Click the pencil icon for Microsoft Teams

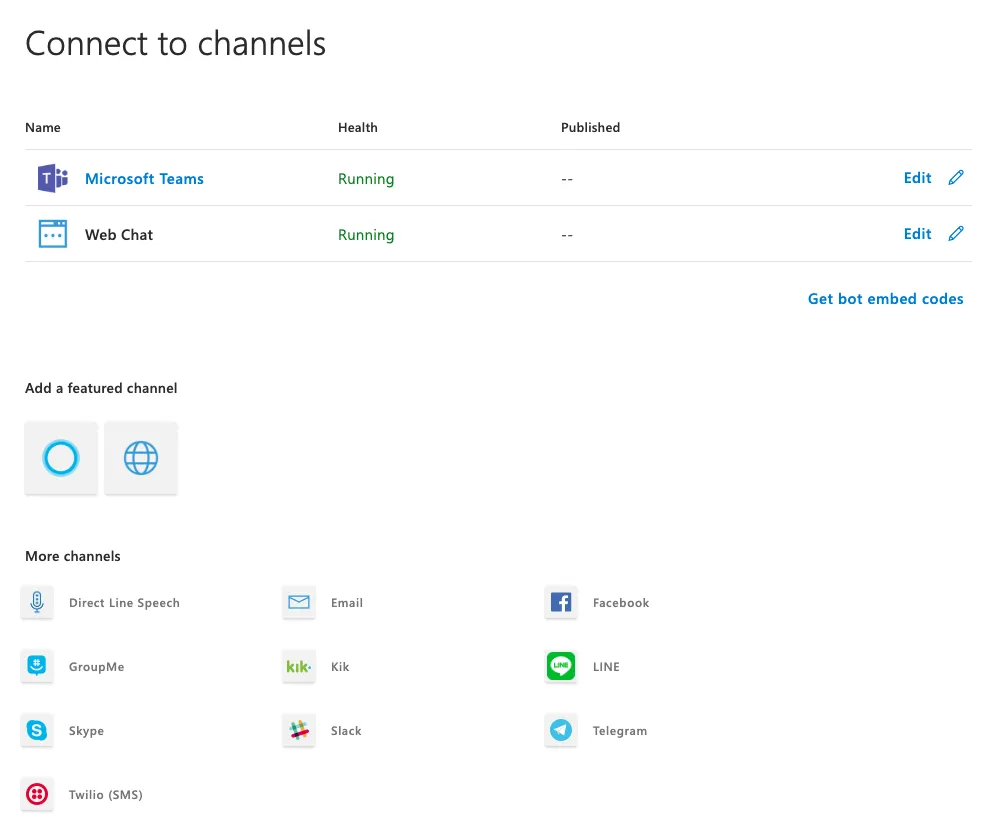pos(956,178)
